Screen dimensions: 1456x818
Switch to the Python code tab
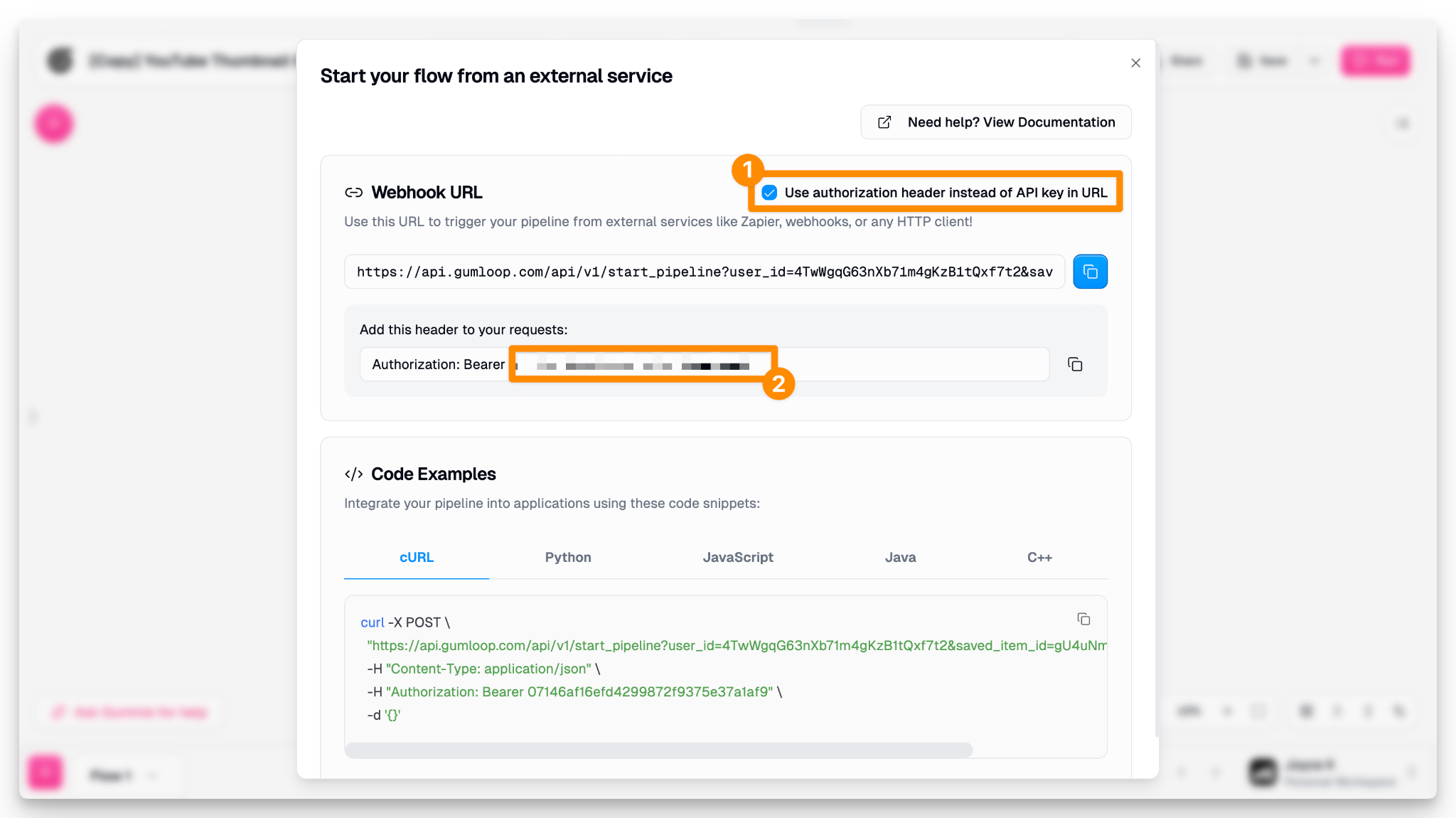[567, 557]
